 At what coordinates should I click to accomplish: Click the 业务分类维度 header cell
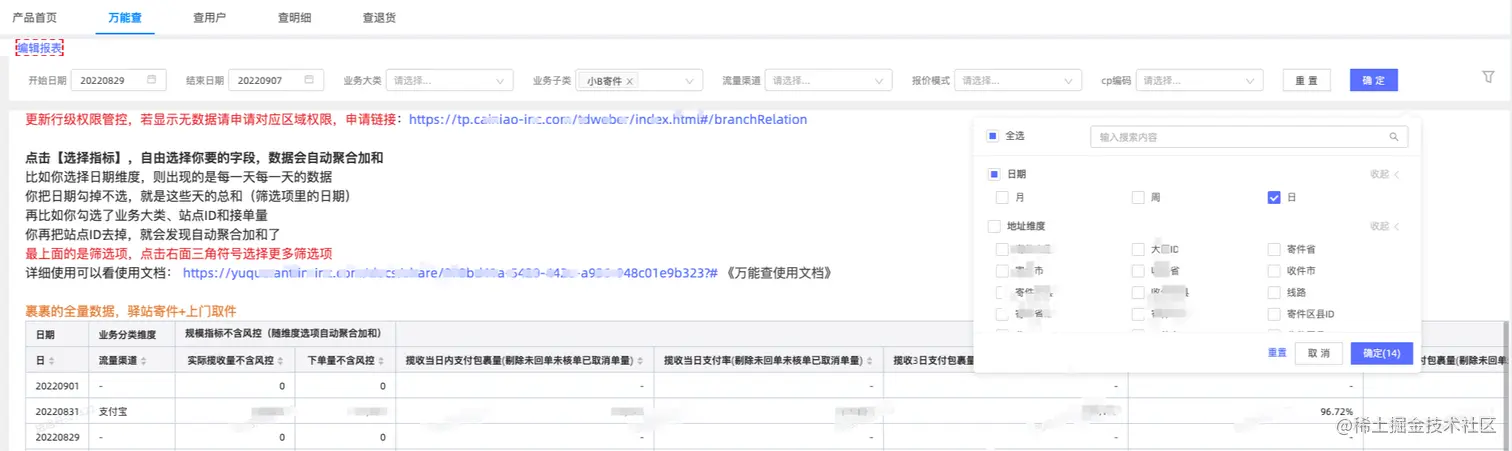point(131,334)
